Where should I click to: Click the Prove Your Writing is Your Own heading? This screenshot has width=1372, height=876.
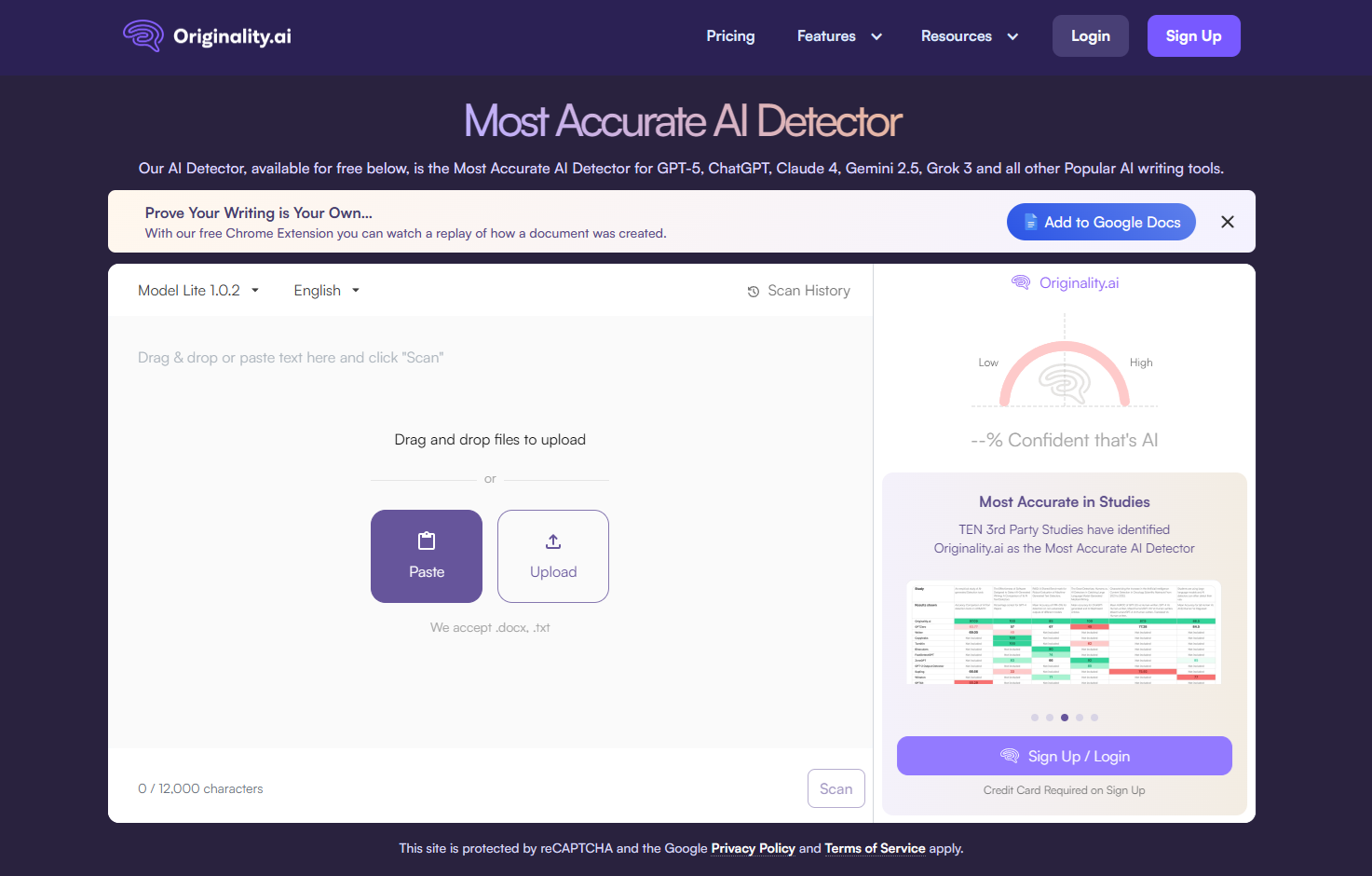[259, 212]
